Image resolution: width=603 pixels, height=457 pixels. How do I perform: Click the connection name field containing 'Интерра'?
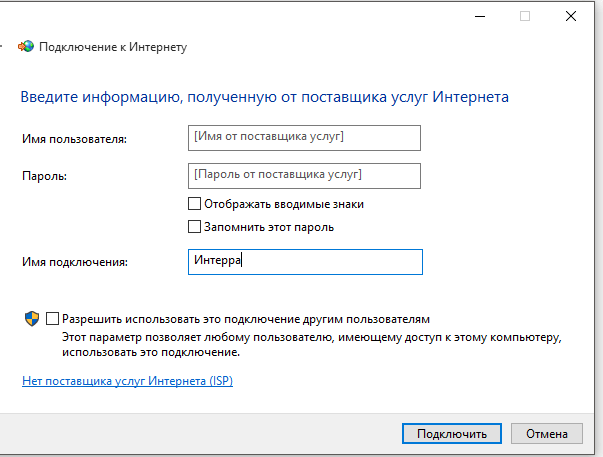coord(304,261)
